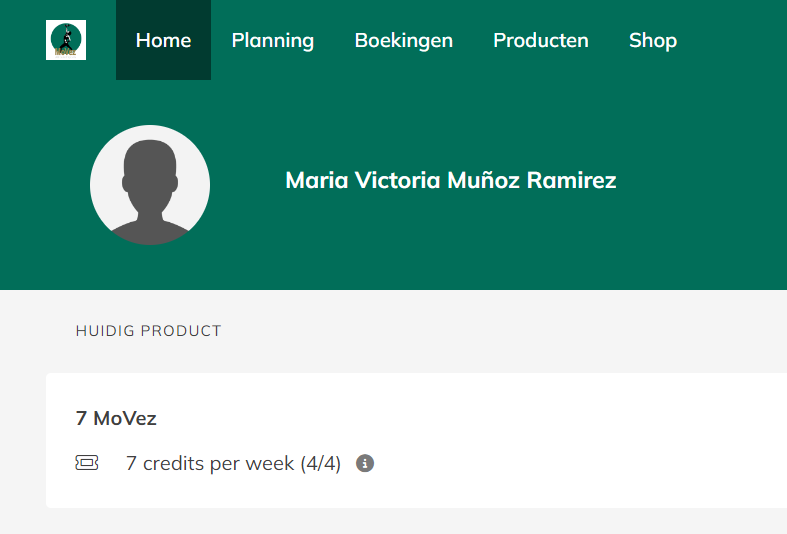The image size is (787, 534).
Task: Click the ticket credits icon
Action: coord(87,463)
